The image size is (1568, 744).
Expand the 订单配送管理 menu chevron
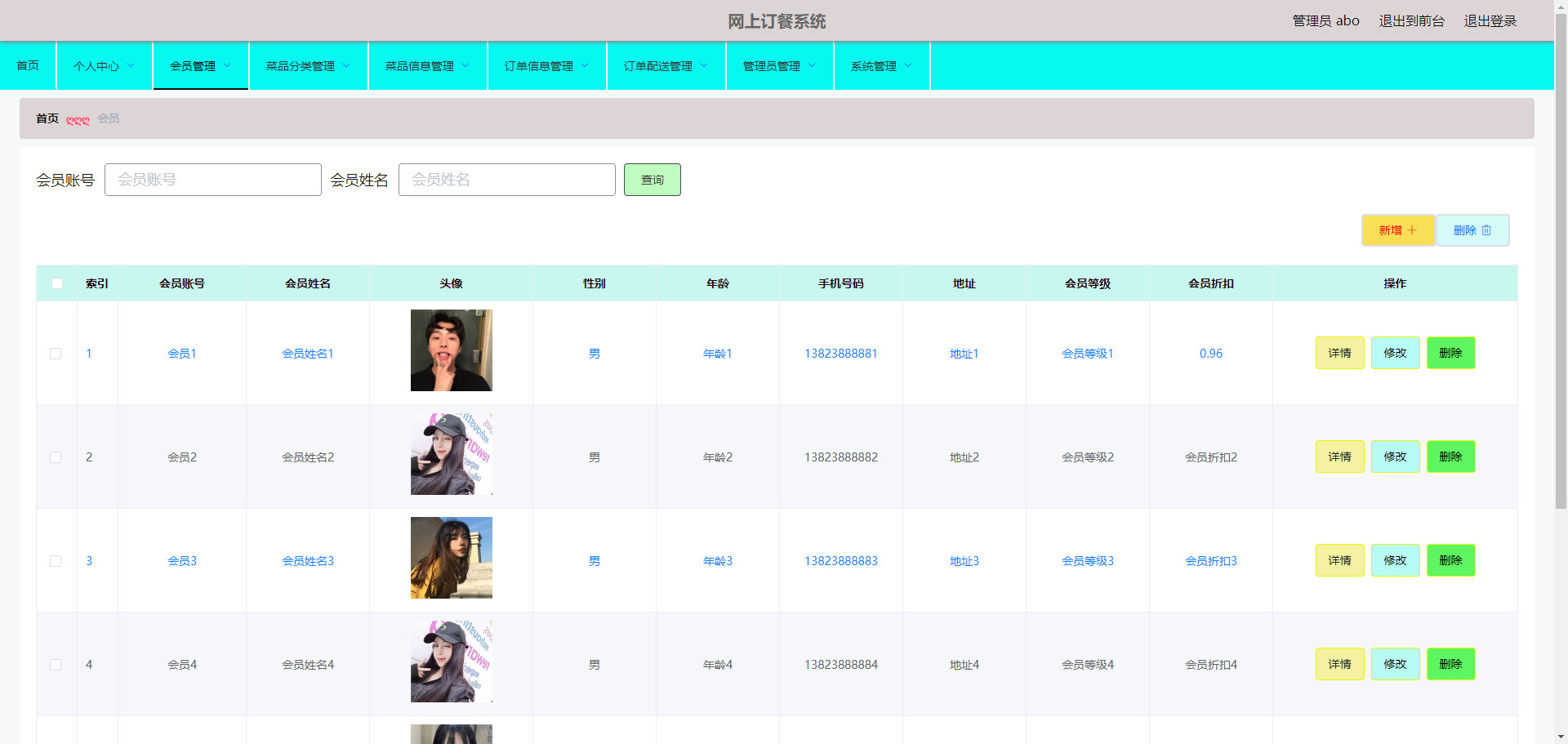704,66
